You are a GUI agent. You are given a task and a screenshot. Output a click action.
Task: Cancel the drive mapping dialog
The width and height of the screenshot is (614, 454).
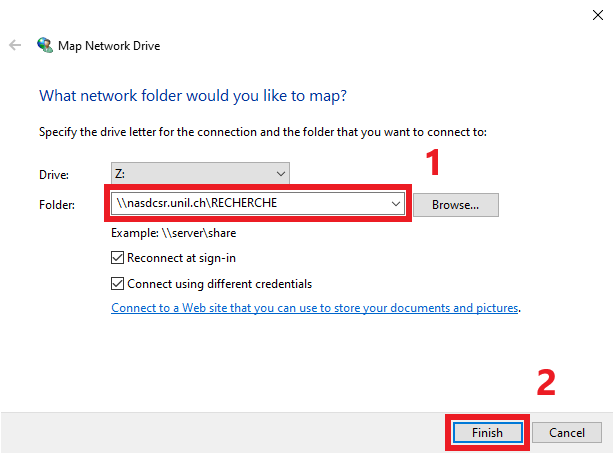coord(566,432)
